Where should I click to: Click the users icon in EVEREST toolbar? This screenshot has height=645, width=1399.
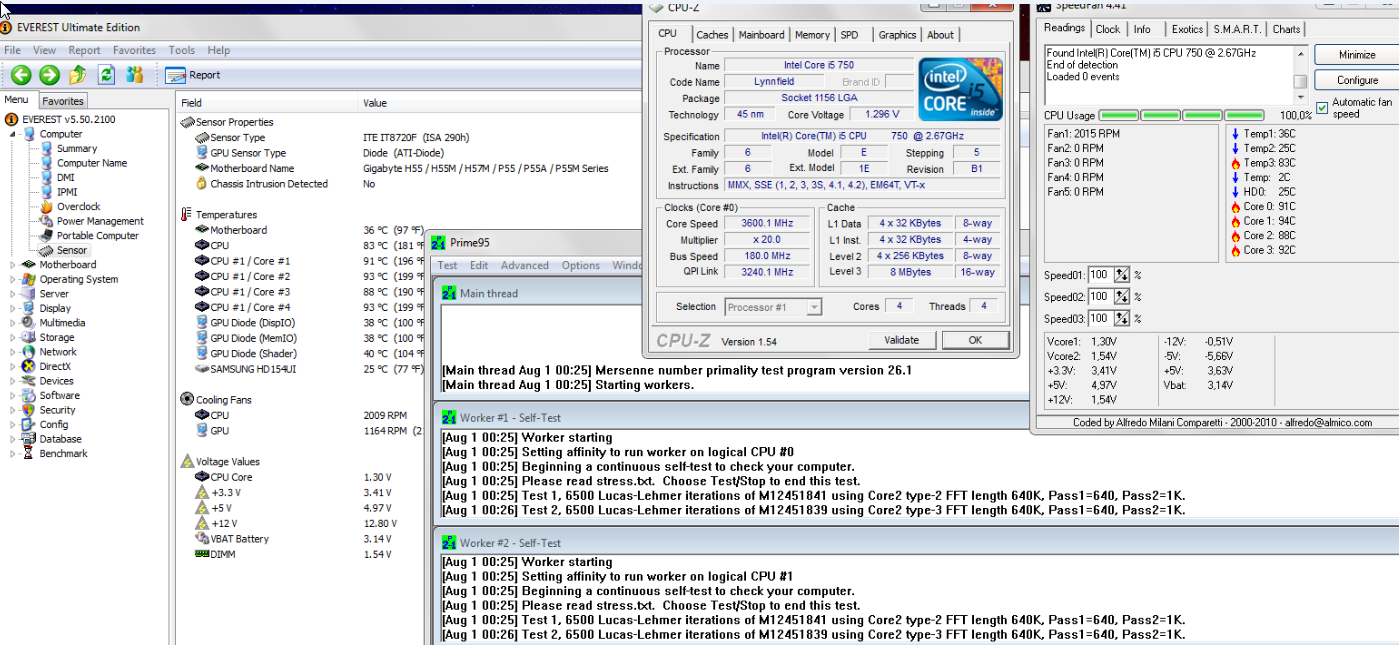(x=135, y=75)
